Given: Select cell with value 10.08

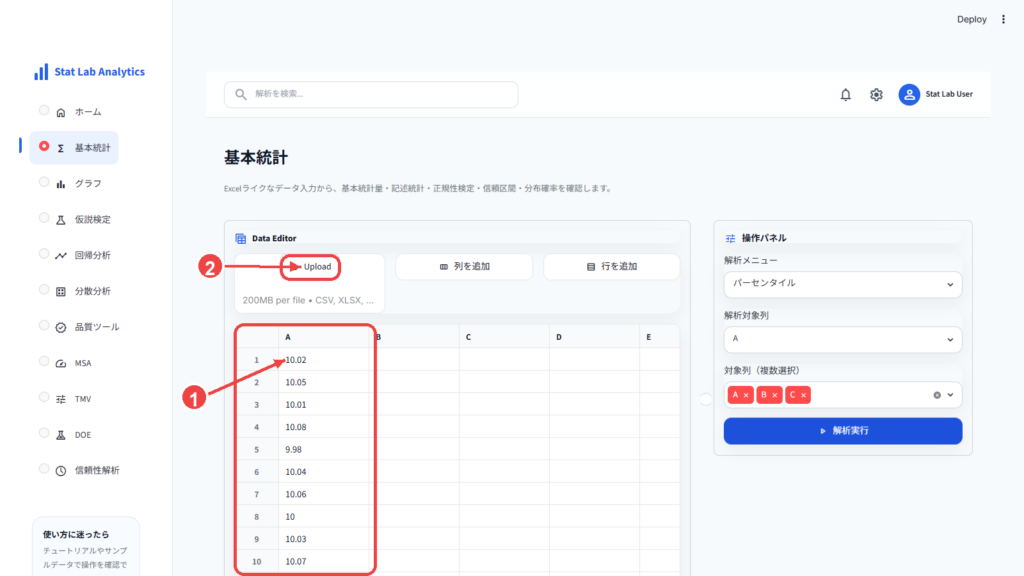Looking at the screenshot, I should pyautogui.click(x=324, y=427).
